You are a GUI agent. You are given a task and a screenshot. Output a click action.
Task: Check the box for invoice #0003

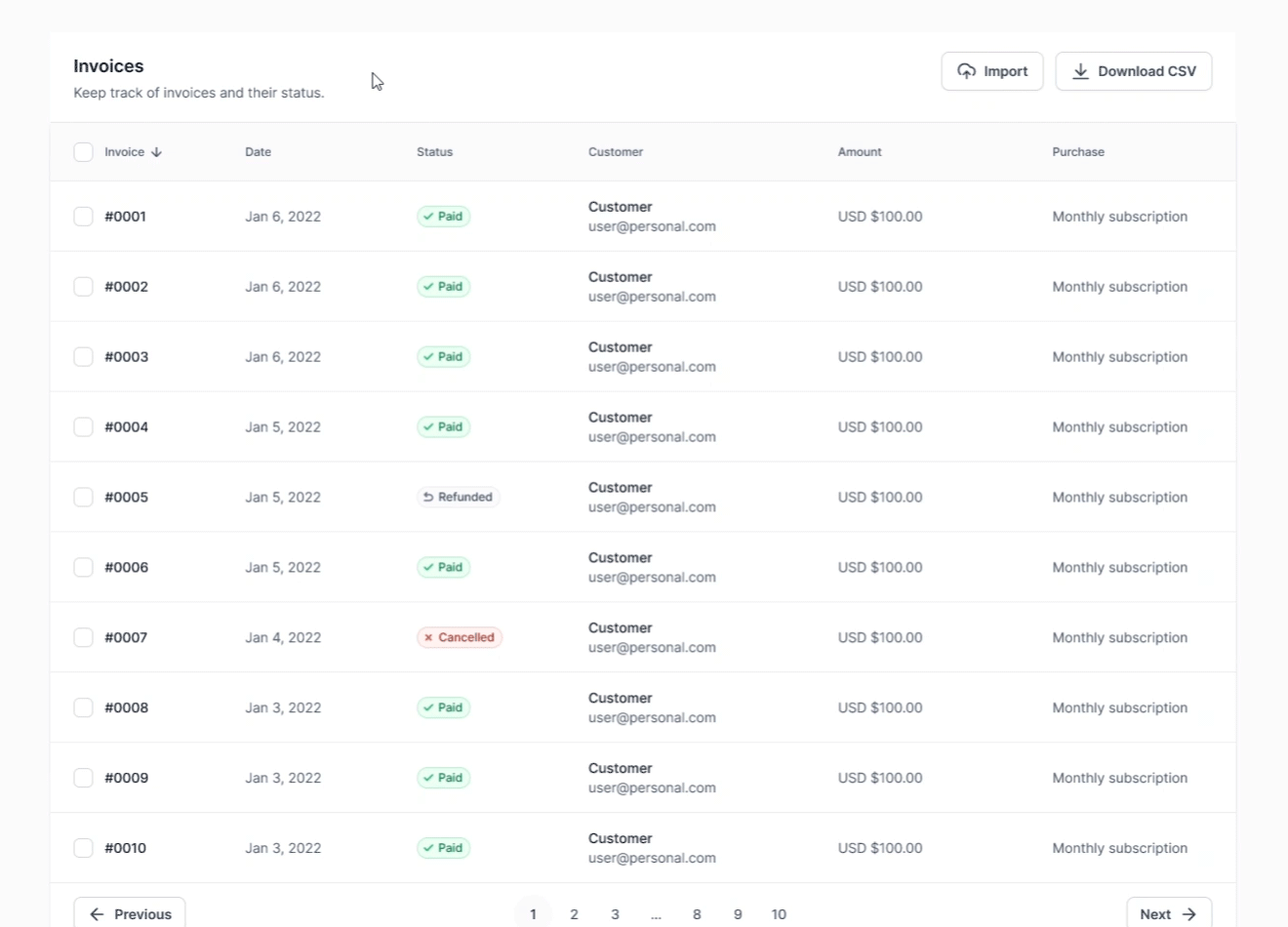83,357
